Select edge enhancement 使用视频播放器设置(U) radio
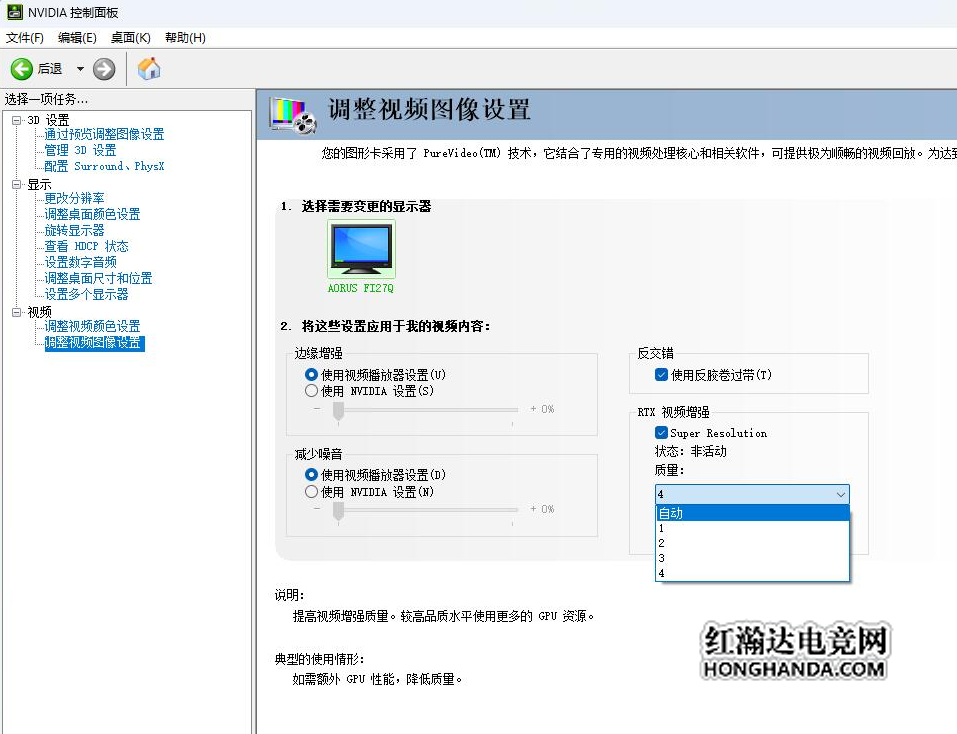957x734 pixels. coord(311,375)
